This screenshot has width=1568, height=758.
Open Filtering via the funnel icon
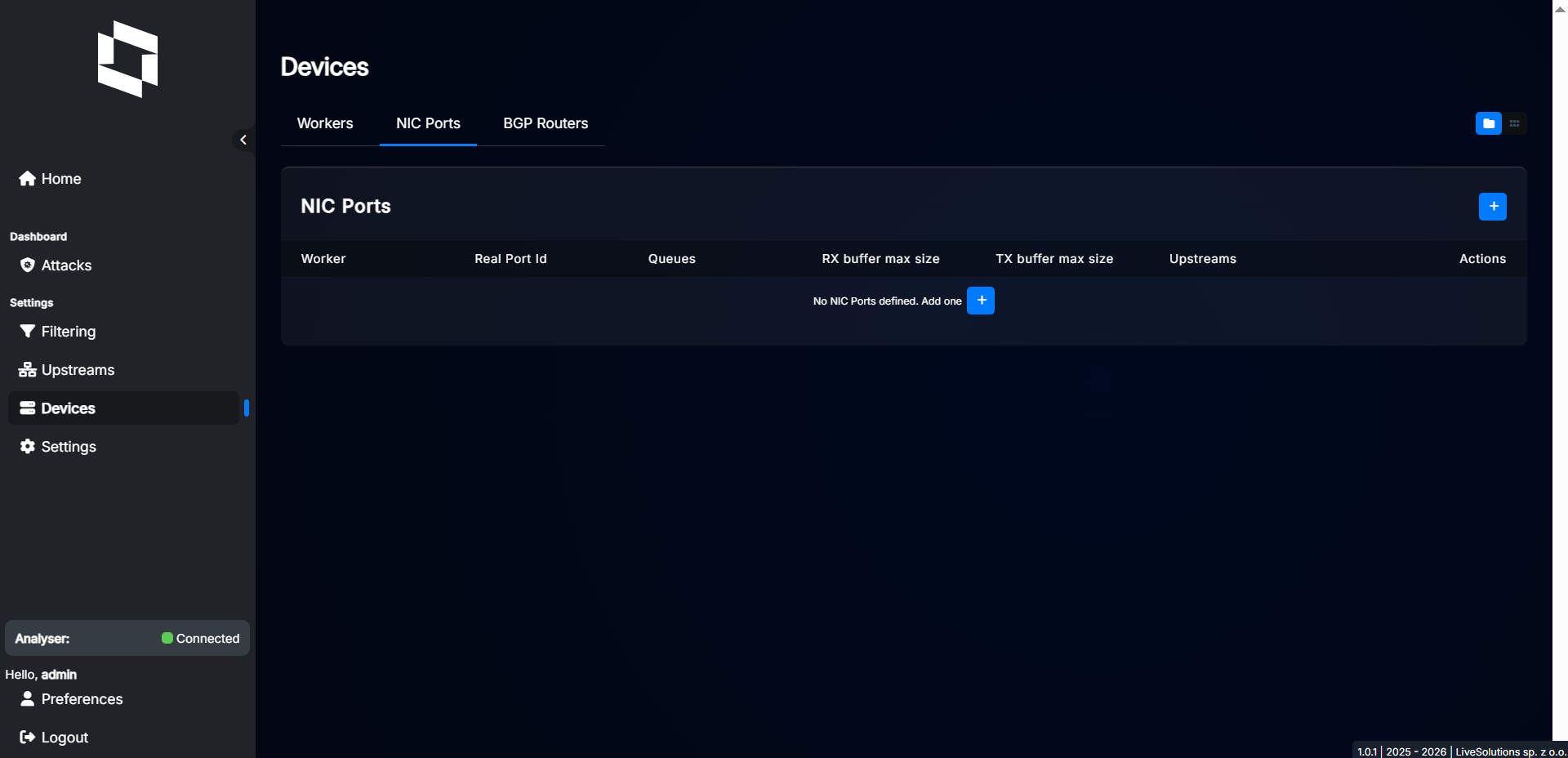click(27, 332)
